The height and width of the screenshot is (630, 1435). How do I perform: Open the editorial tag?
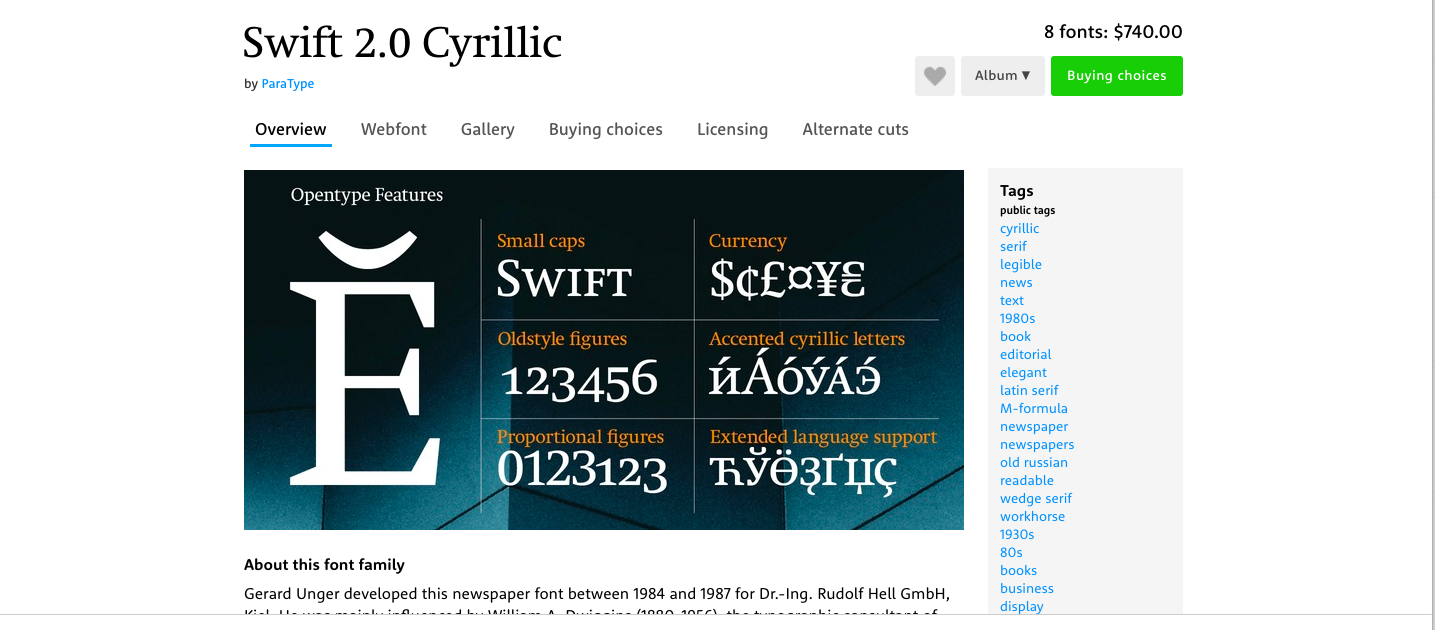[x=1026, y=355]
